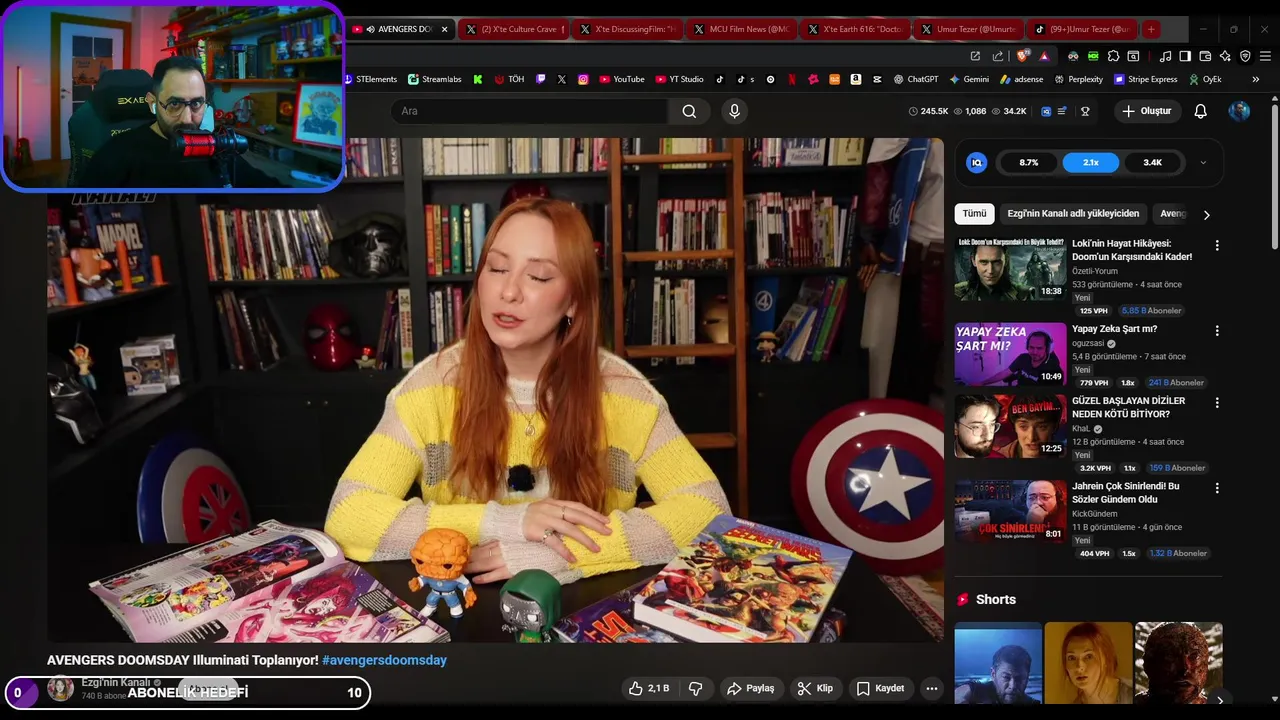Open the Netflix bookmark icon
Viewport: 1280px width, 720px height.
[x=791, y=79]
